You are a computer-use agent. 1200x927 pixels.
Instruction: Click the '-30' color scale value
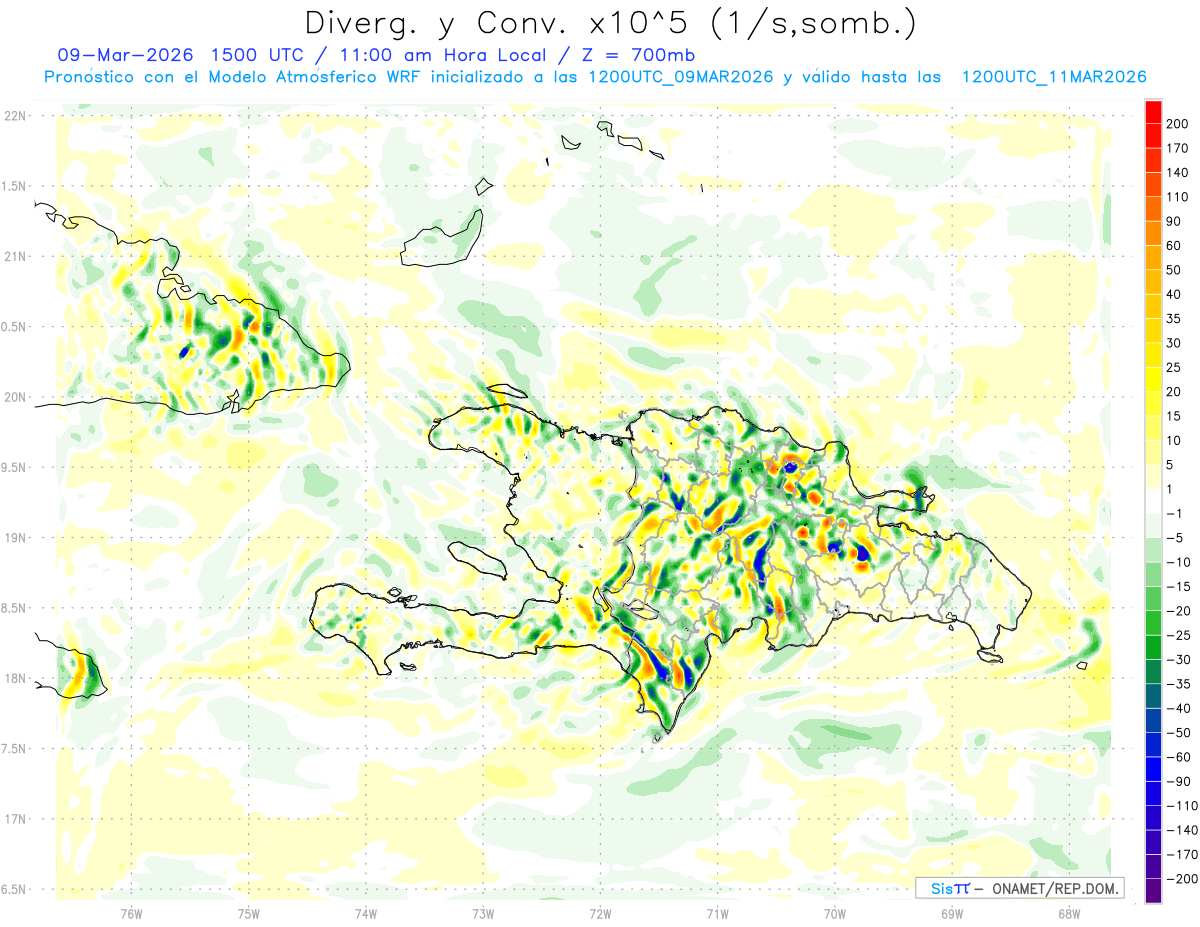point(1178,660)
